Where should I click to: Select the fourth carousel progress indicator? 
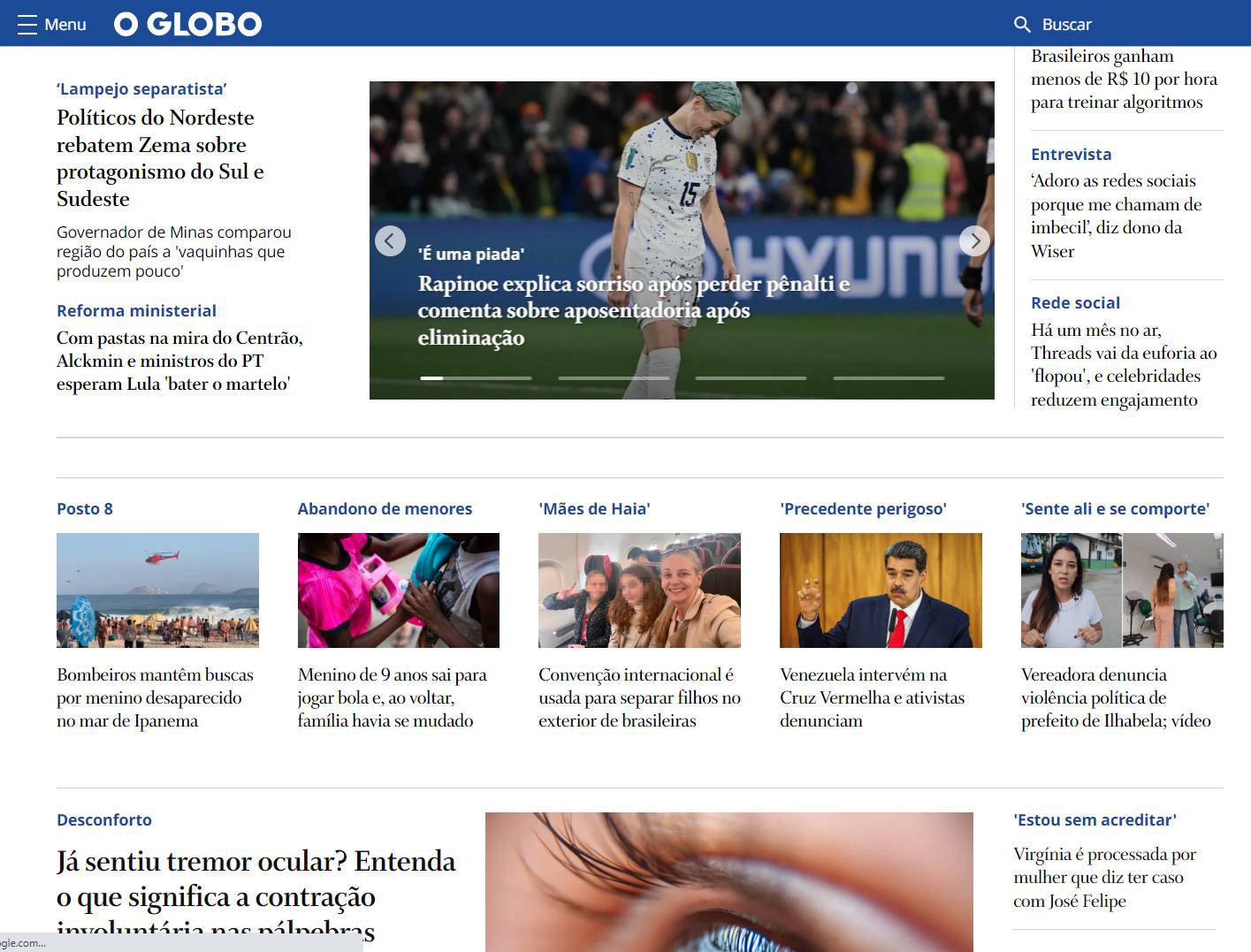(889, 378)
